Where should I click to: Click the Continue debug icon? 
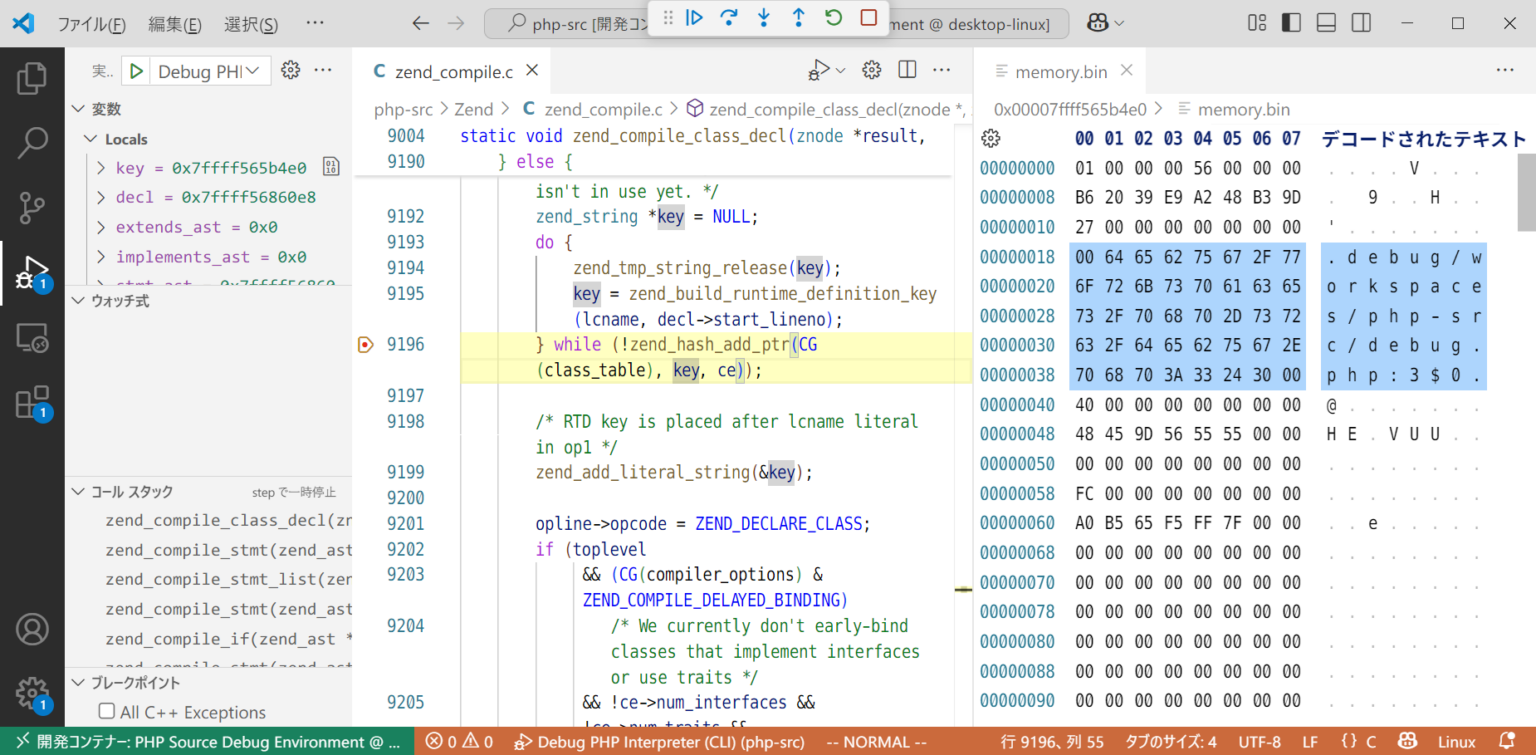(x=694, y=17)
